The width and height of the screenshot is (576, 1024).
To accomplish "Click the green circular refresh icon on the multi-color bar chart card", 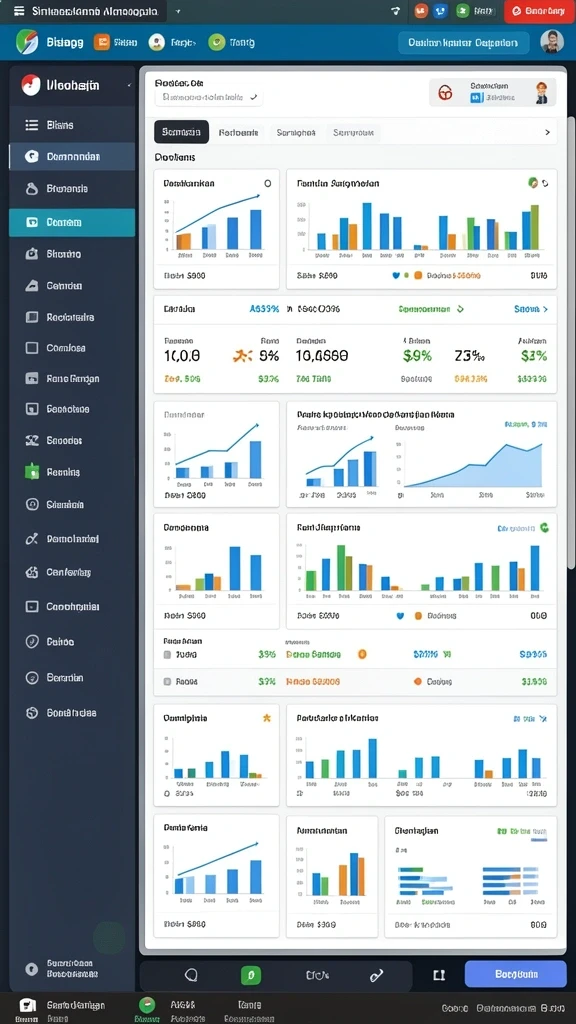I will 544,527.
